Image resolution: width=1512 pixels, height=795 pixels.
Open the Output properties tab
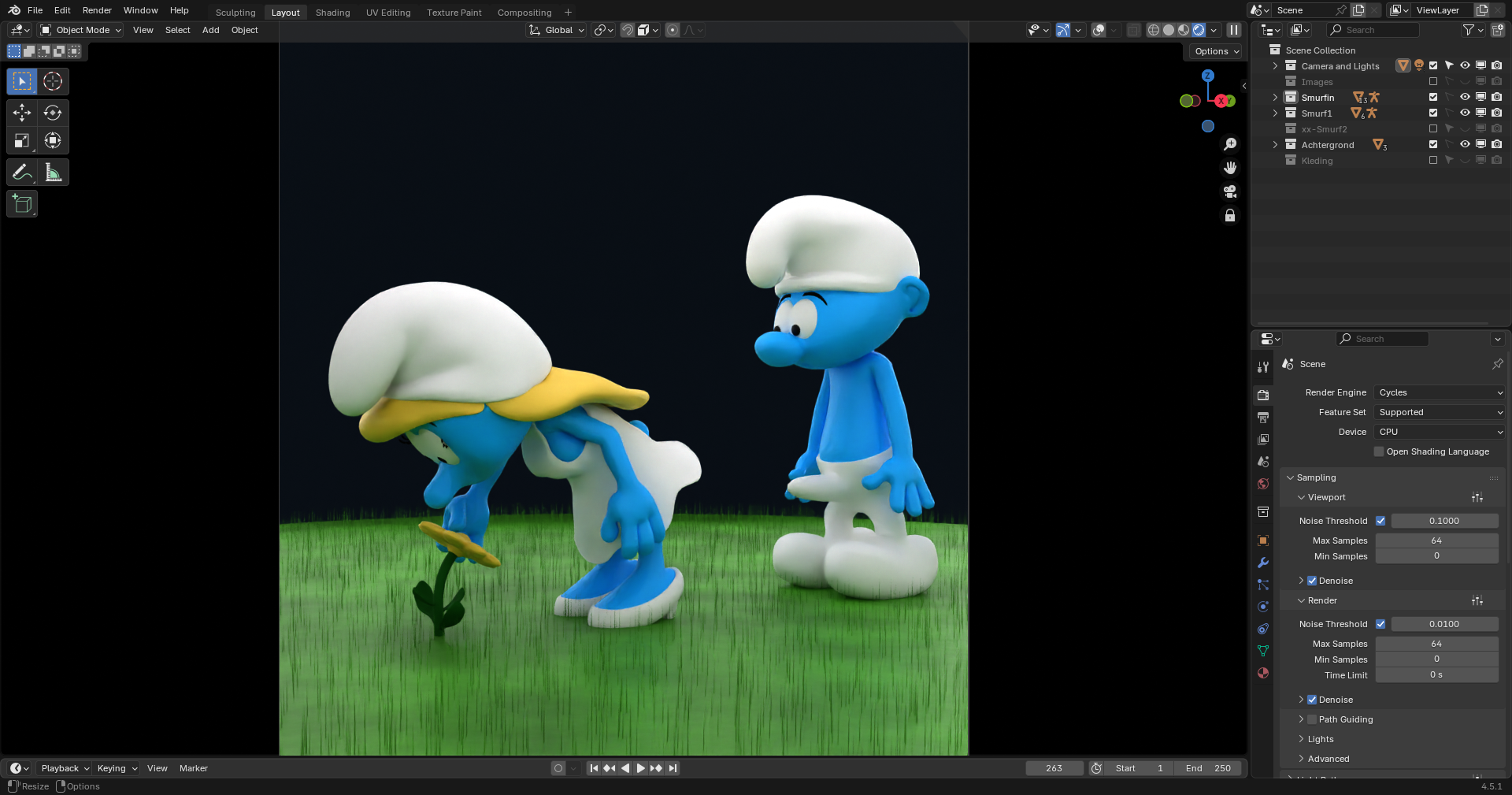(1263, 418)
